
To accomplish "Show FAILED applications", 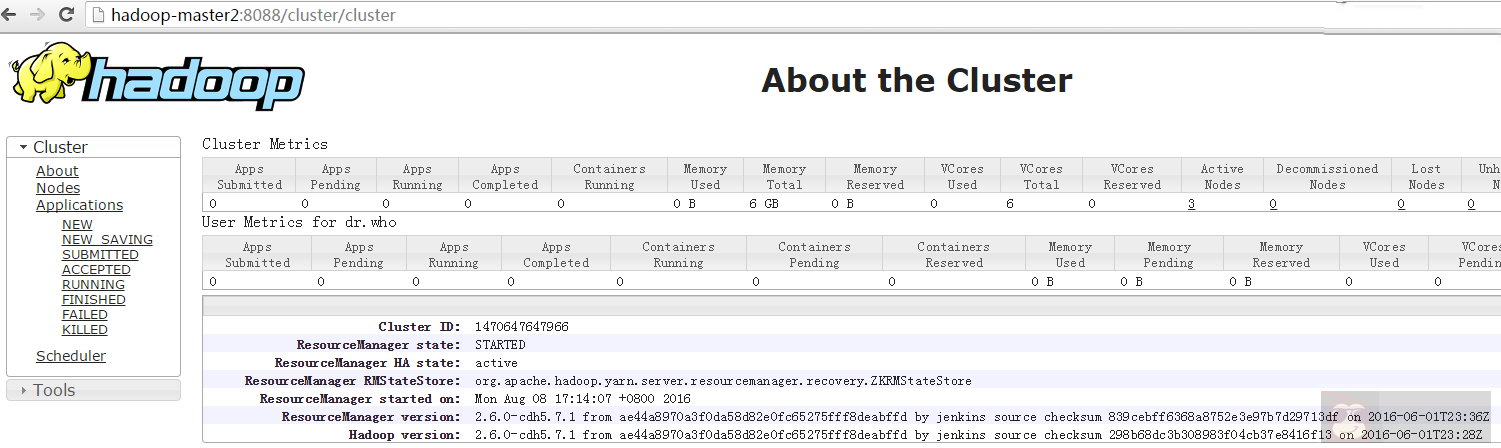I will point(85,315).
